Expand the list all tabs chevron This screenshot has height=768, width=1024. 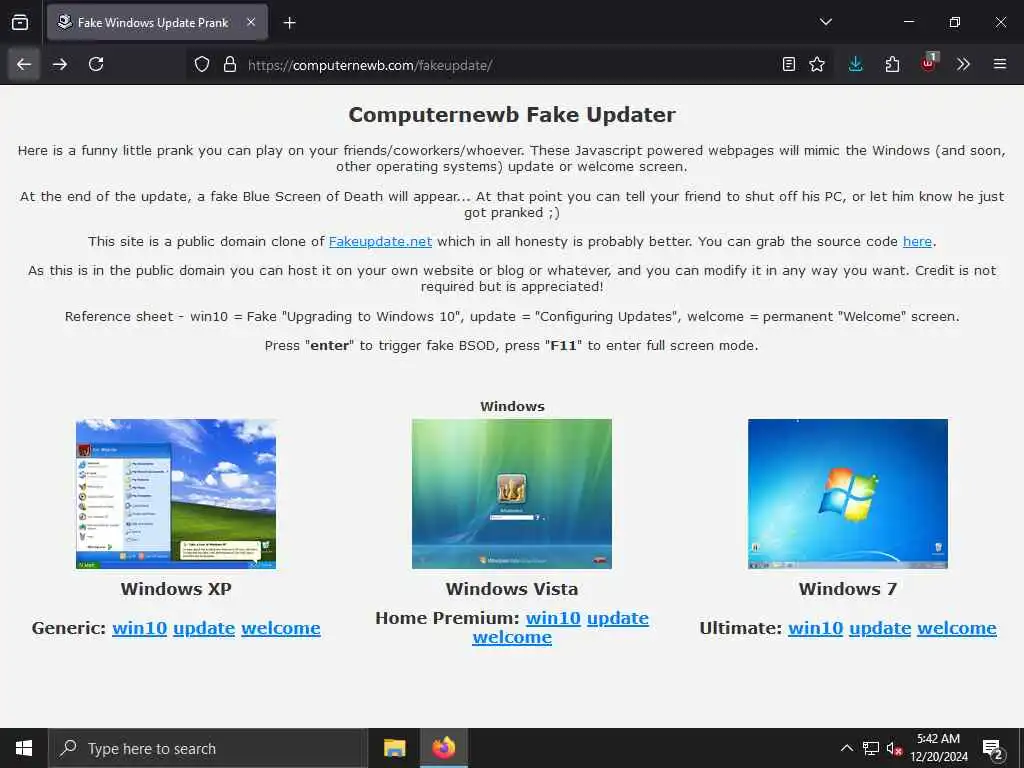[x=825, y=22]
